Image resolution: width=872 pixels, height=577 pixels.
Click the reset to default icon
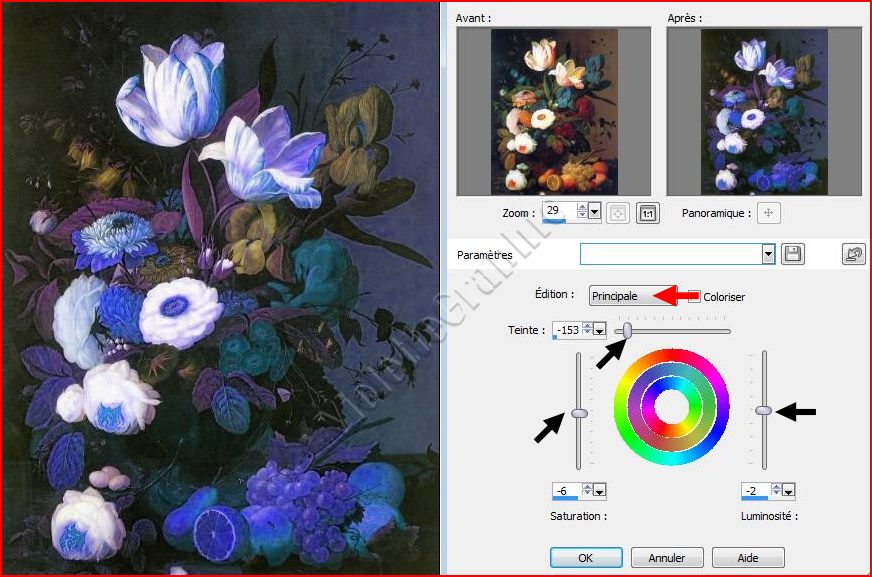point(853,254)
